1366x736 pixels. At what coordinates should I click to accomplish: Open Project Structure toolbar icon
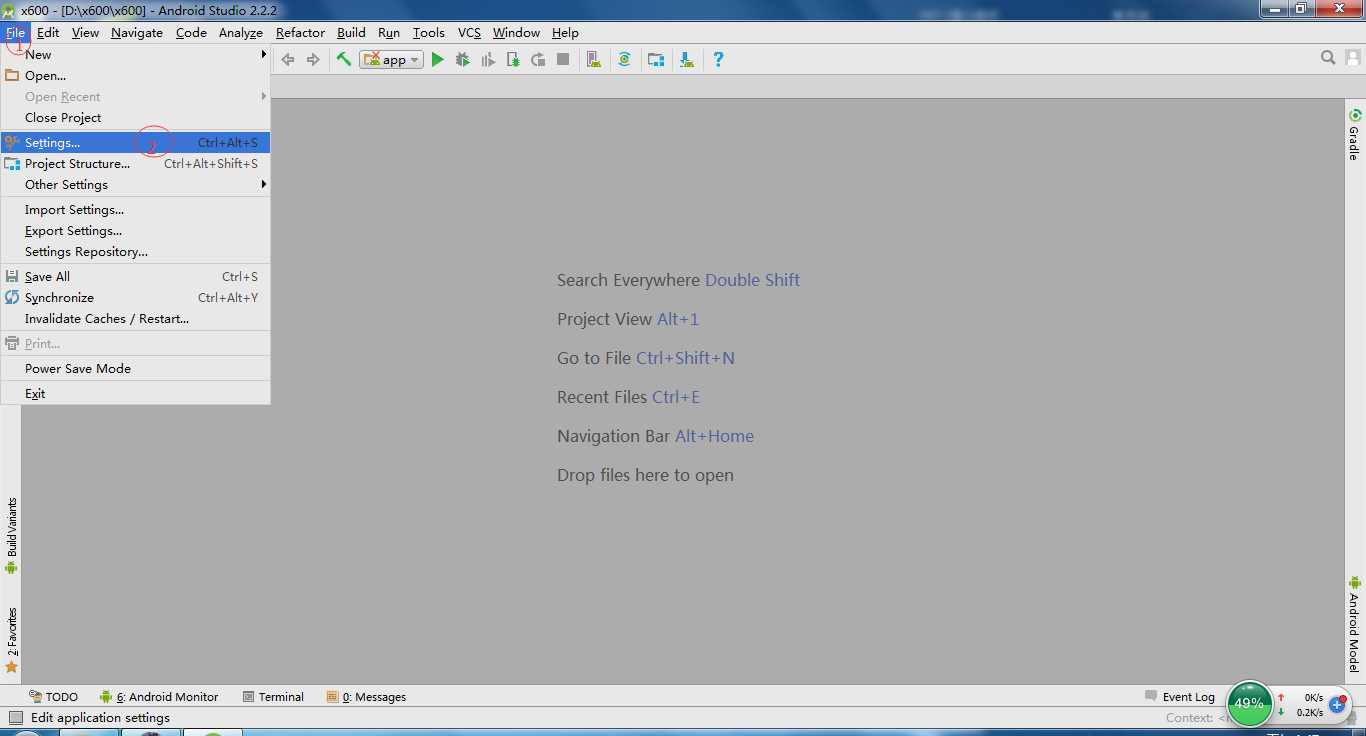click(x=656, y=60)
